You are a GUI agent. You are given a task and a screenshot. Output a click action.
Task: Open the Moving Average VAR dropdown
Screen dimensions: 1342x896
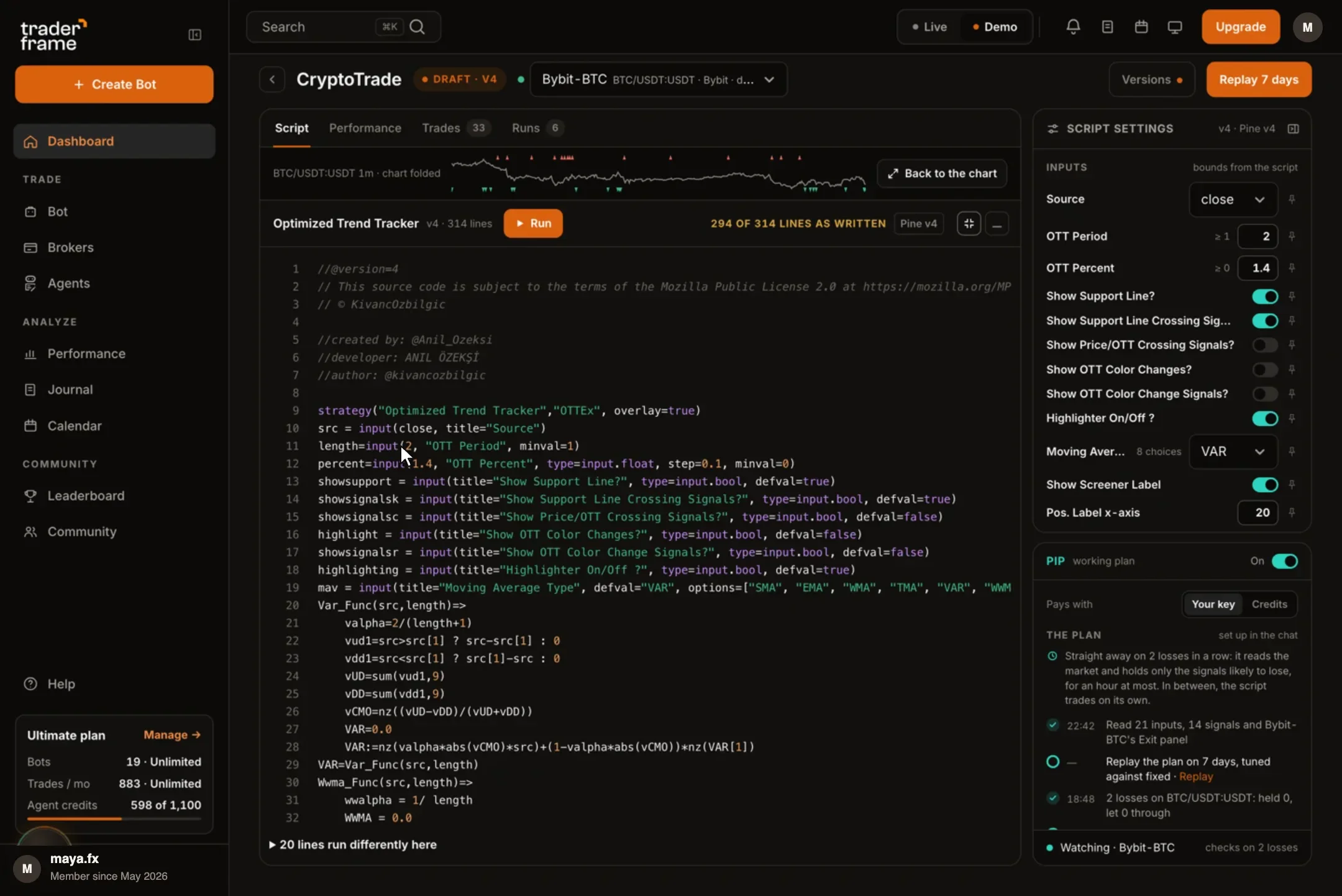point(1233,452)
